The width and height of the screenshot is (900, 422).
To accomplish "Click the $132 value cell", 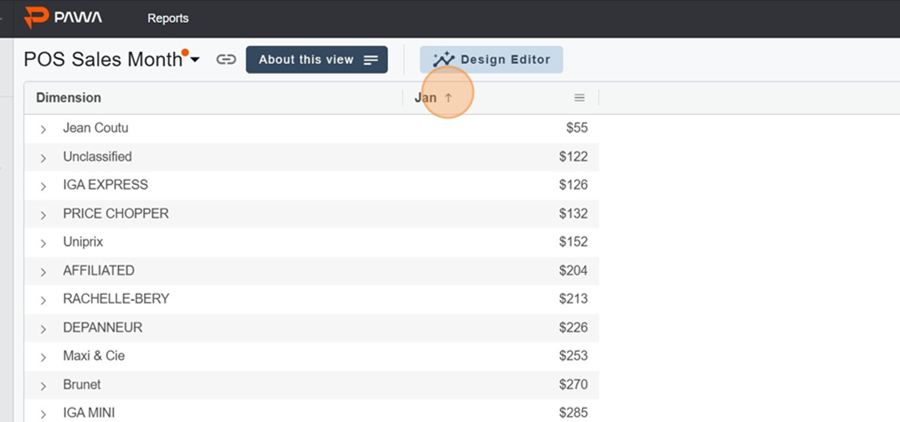I will click(573, 214).
